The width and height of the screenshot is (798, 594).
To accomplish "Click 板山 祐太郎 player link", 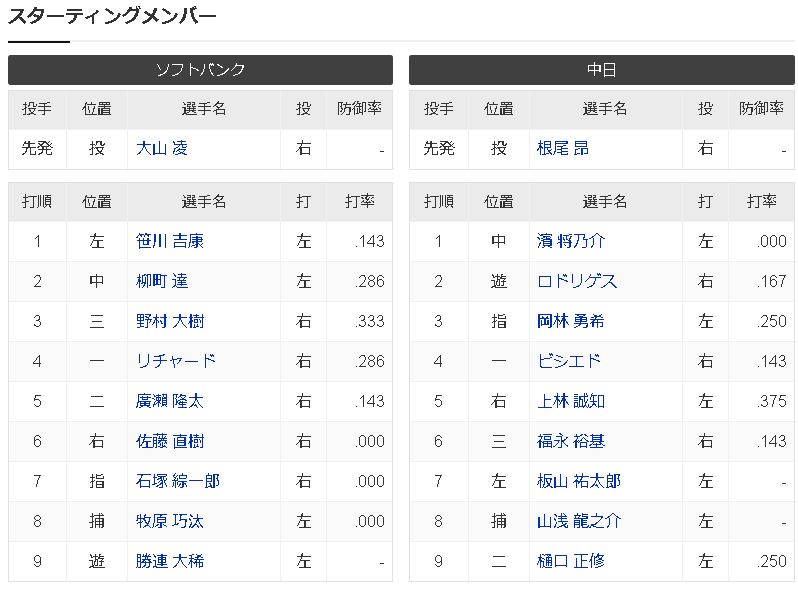I will (579, 481).
